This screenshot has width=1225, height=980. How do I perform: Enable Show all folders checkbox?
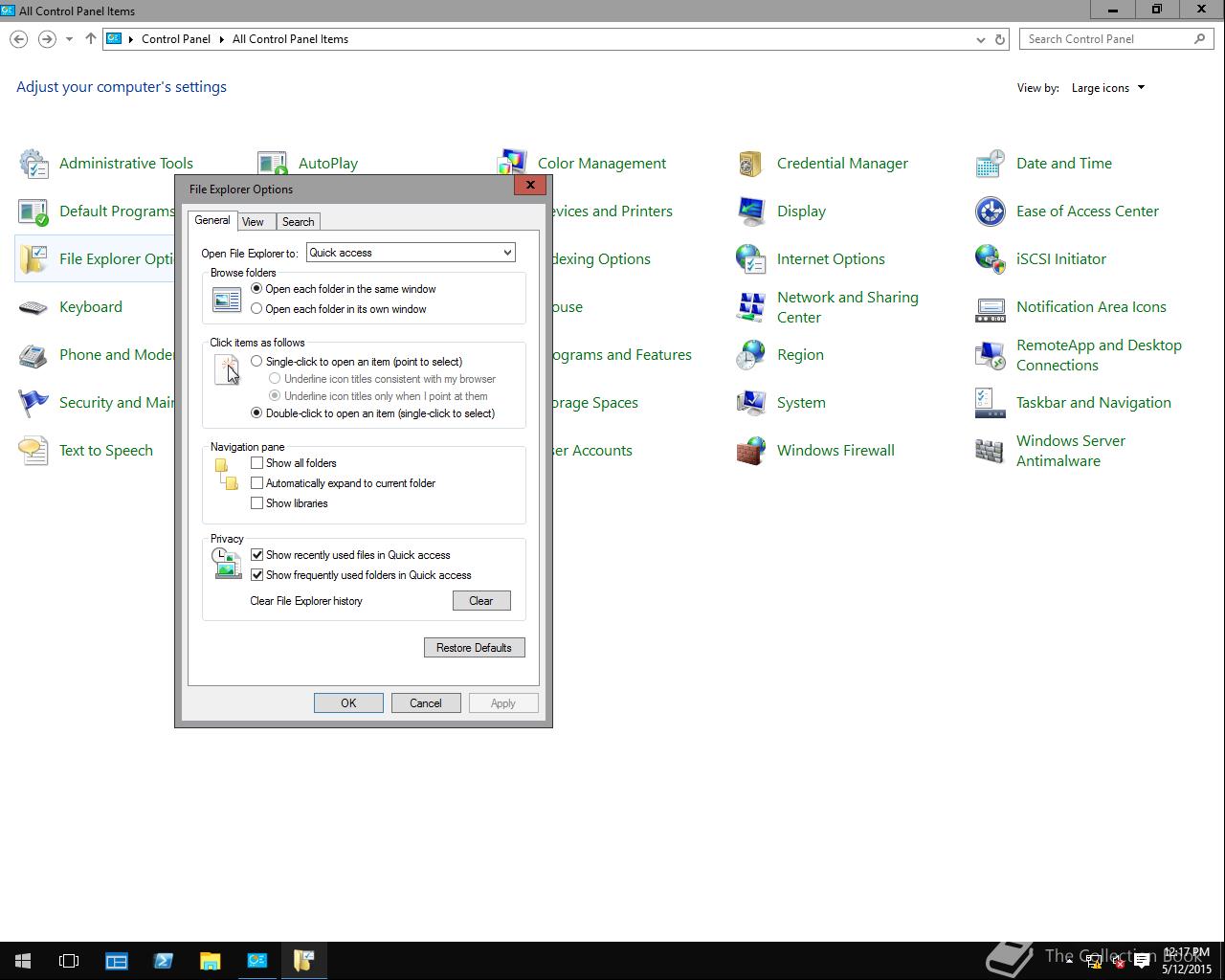pos(256,463)
